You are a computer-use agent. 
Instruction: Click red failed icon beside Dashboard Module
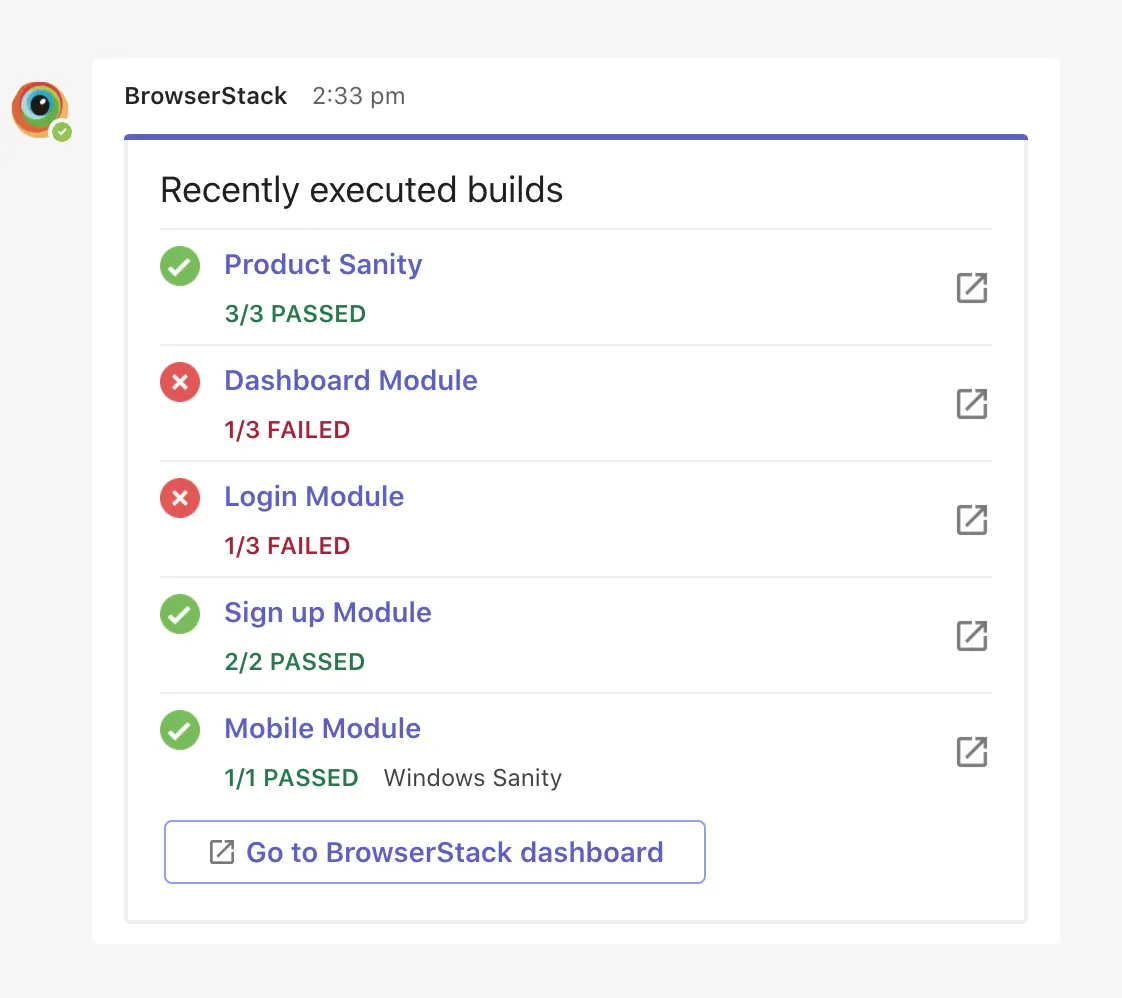180,382
